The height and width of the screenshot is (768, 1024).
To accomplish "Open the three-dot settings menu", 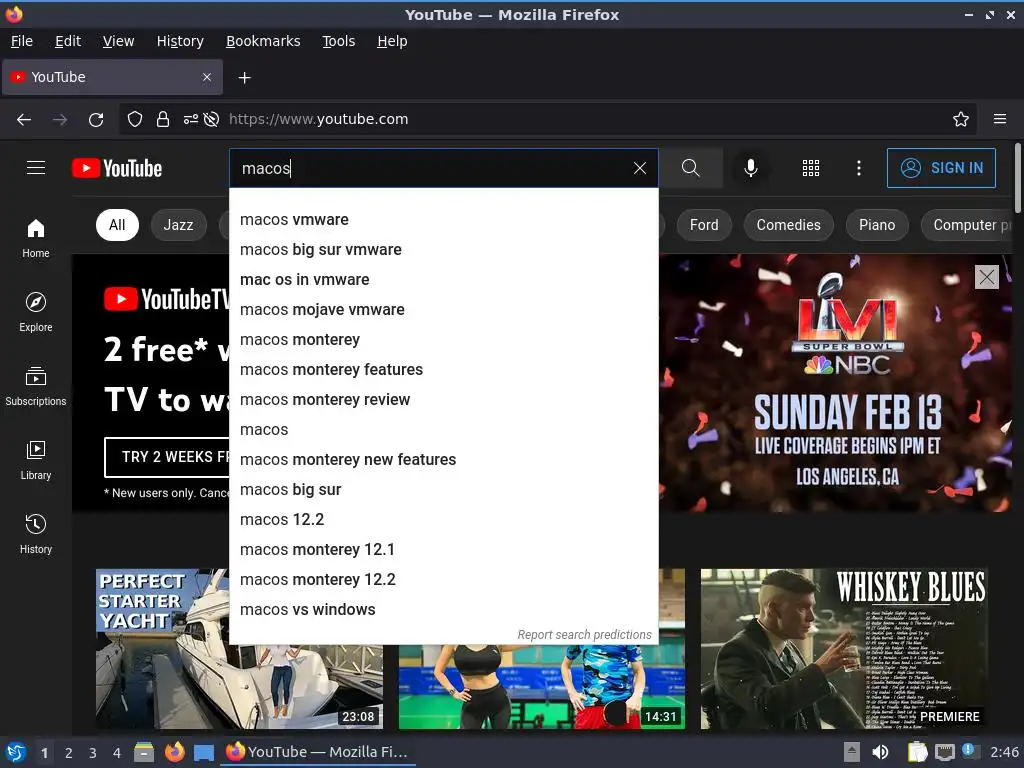I will tap(859, 168).
